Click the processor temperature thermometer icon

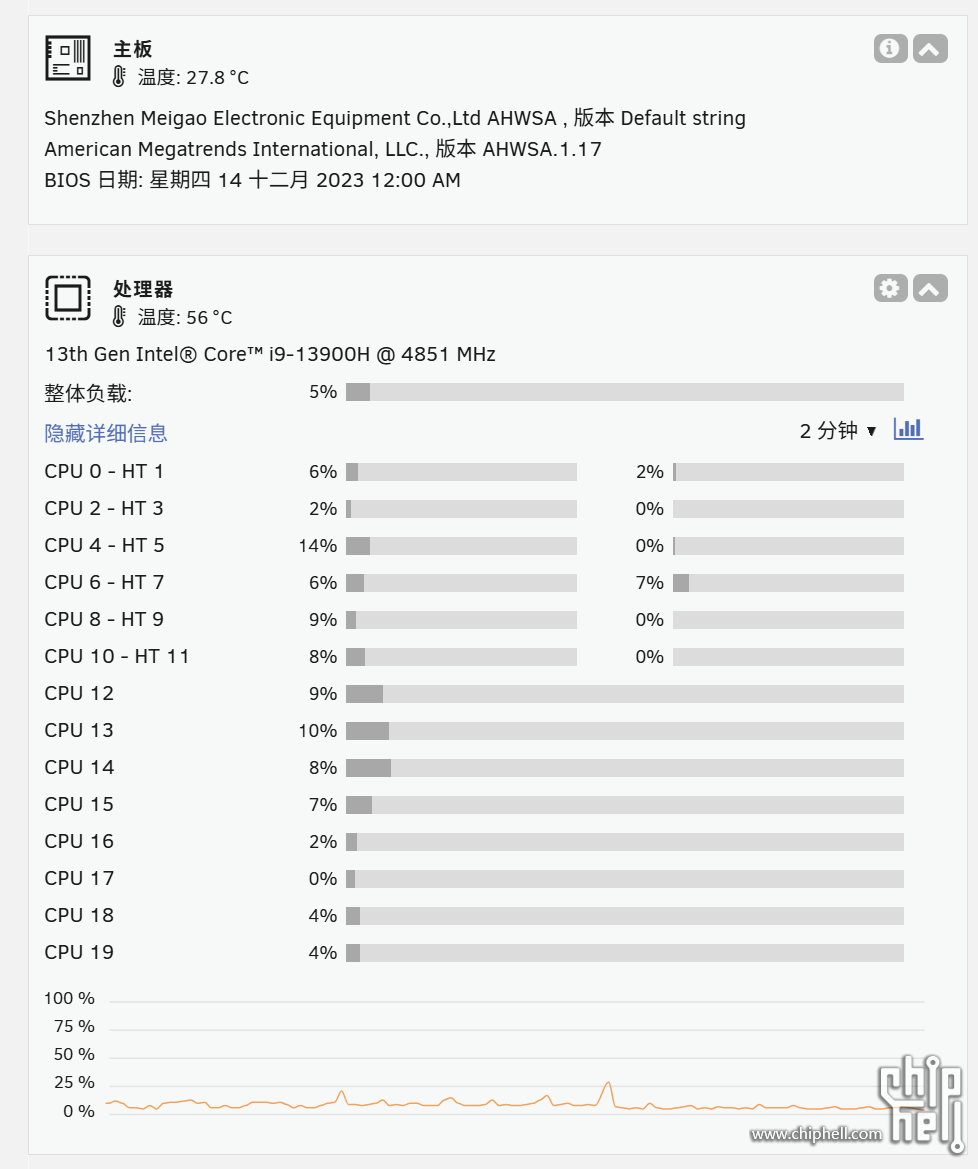tap(119, 317)
